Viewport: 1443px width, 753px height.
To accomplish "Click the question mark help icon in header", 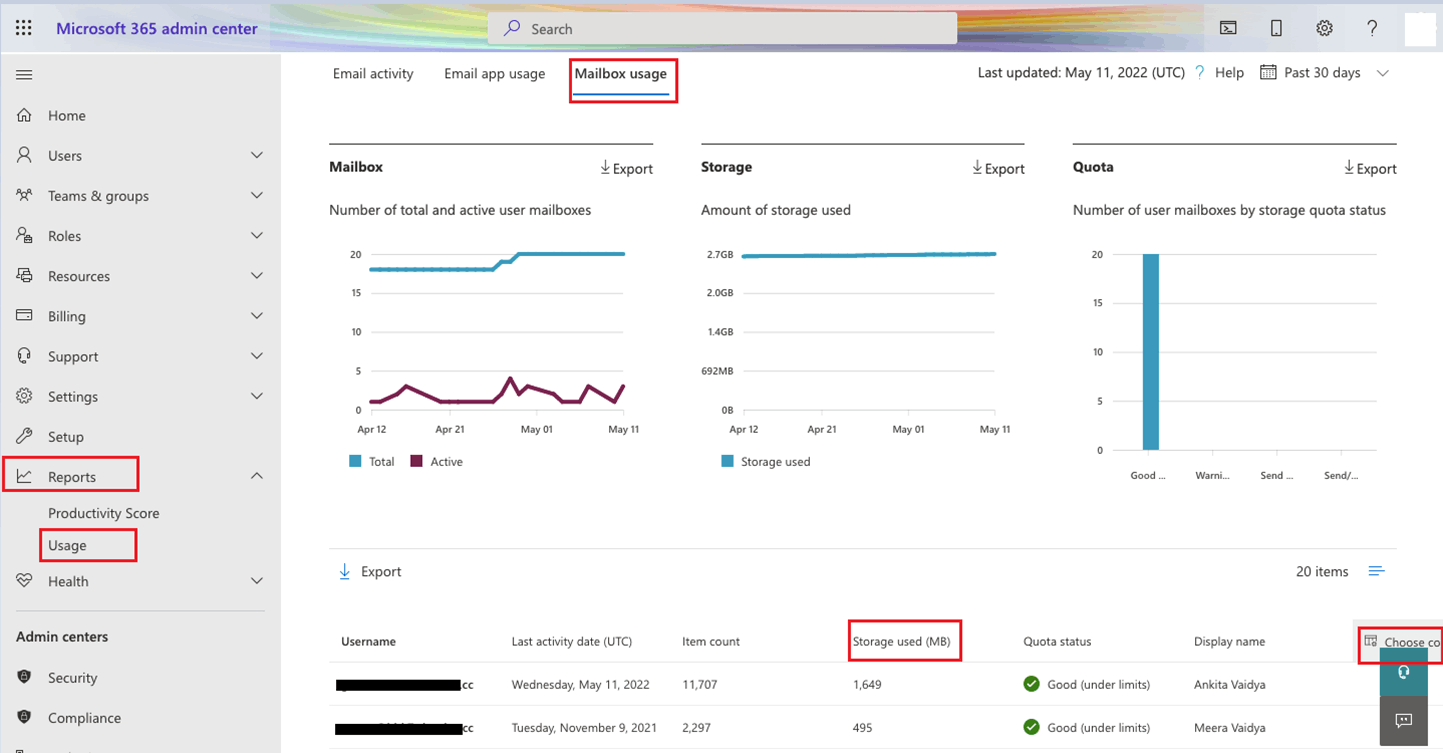I will tap(1372, 28).
